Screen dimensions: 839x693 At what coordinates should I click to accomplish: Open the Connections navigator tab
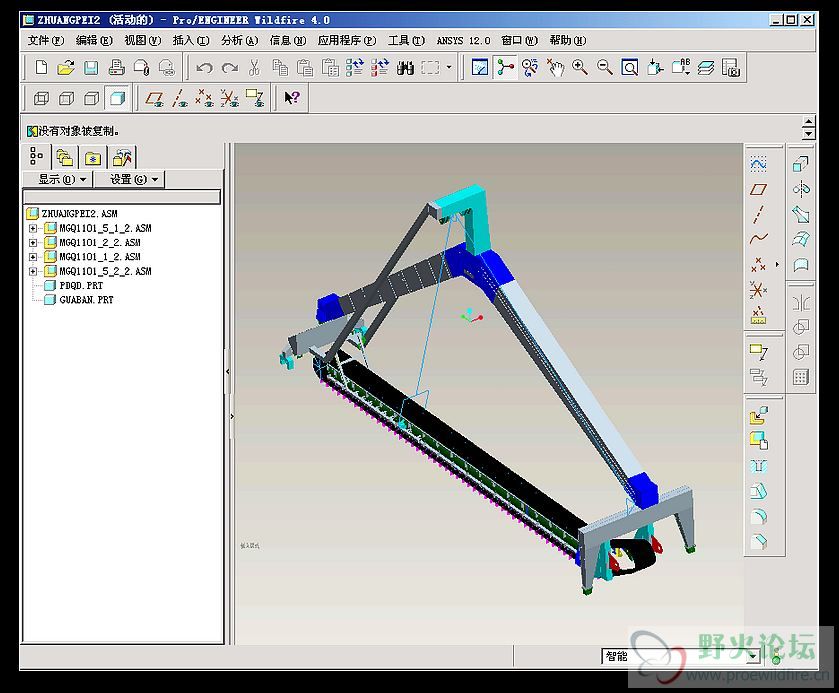[x=122, y=158]
